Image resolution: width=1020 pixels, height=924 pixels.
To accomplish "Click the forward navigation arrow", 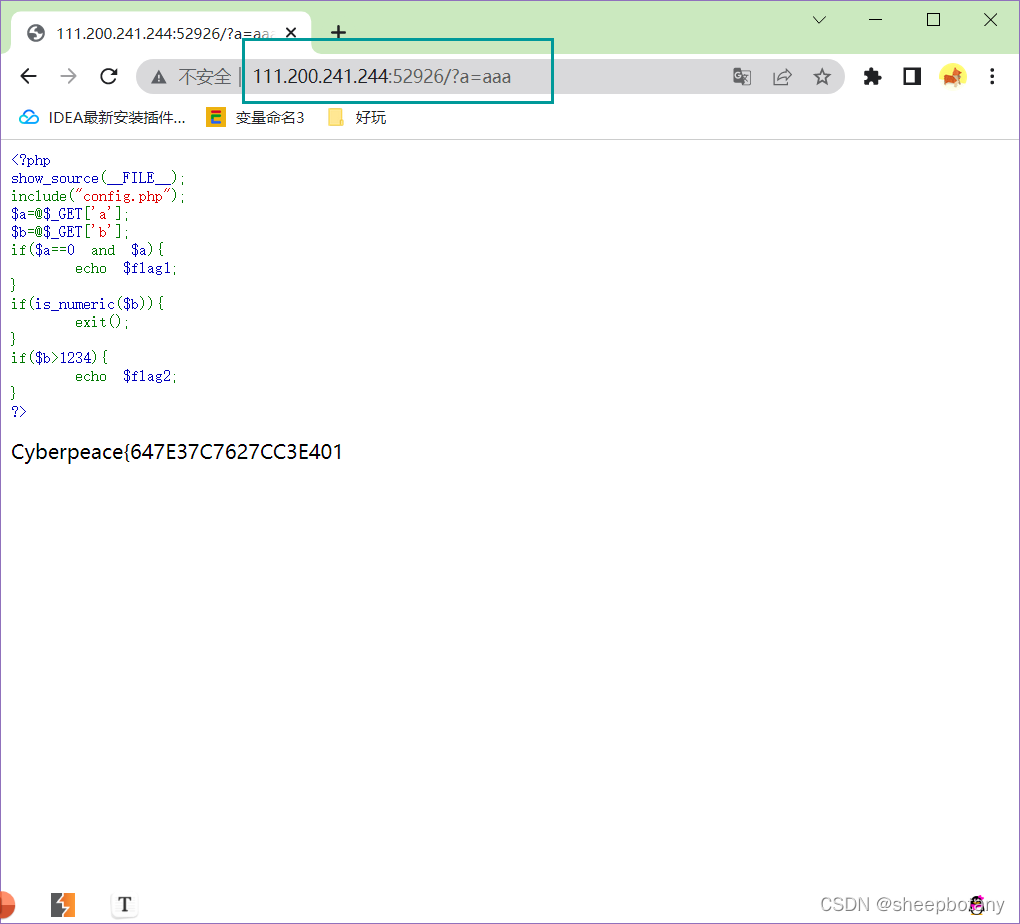I will (68, 77).
